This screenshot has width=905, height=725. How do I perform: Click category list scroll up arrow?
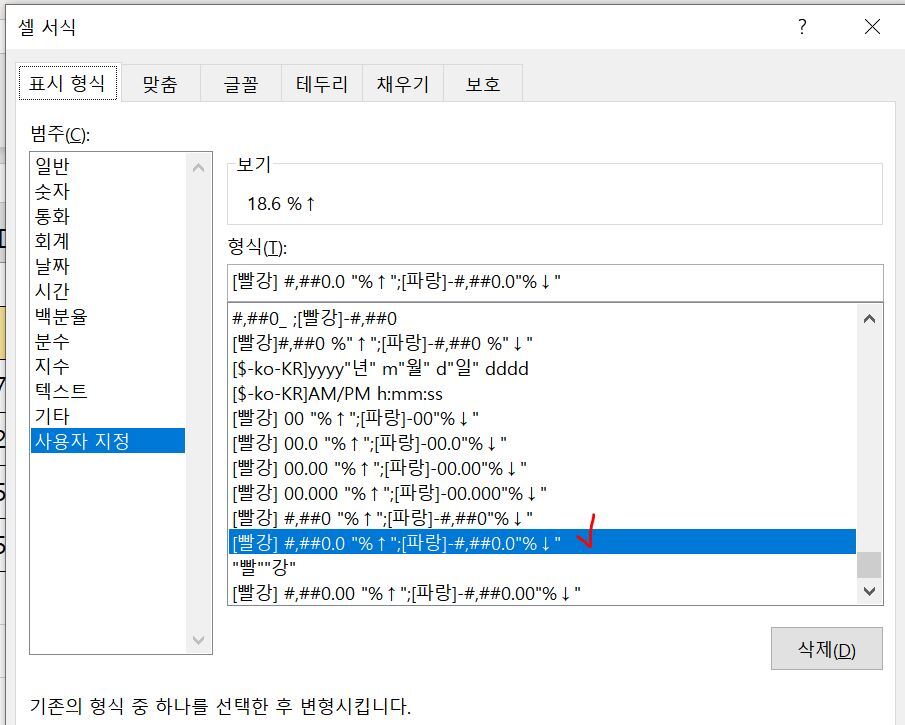pos(199,167)
